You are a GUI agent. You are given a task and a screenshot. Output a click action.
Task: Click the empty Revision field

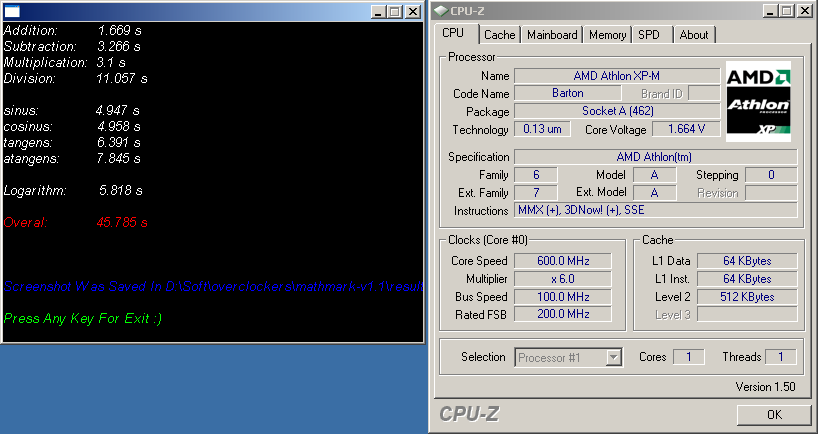coord(771,192)
